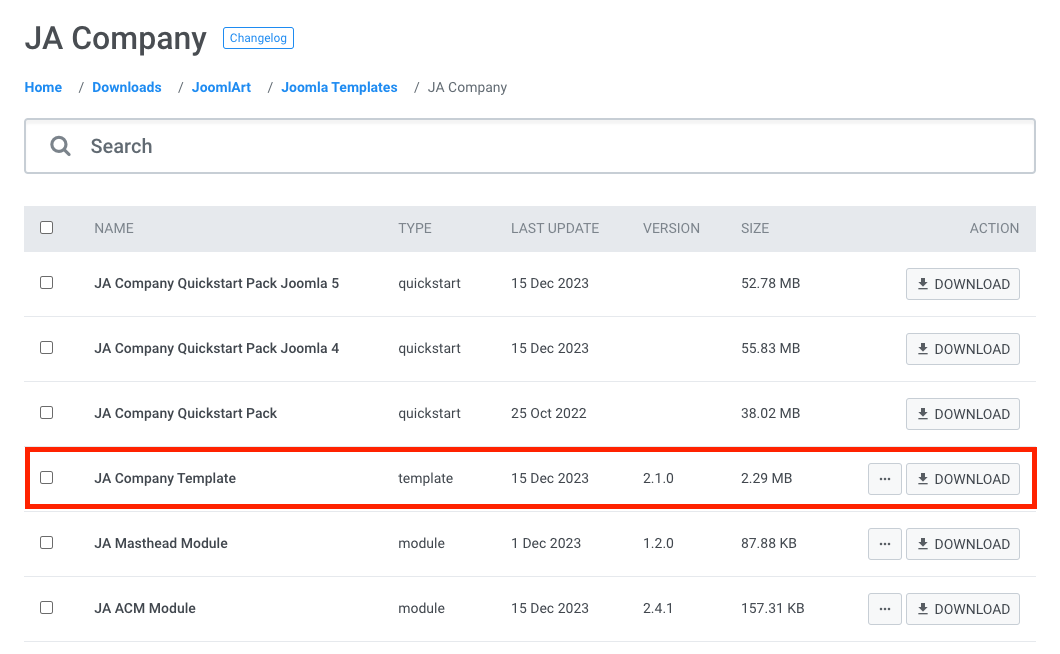Open more options for JA Masthead Module
Viewport: 1060px width, 654px height.
pyautogui.click(x=884, y=544)
